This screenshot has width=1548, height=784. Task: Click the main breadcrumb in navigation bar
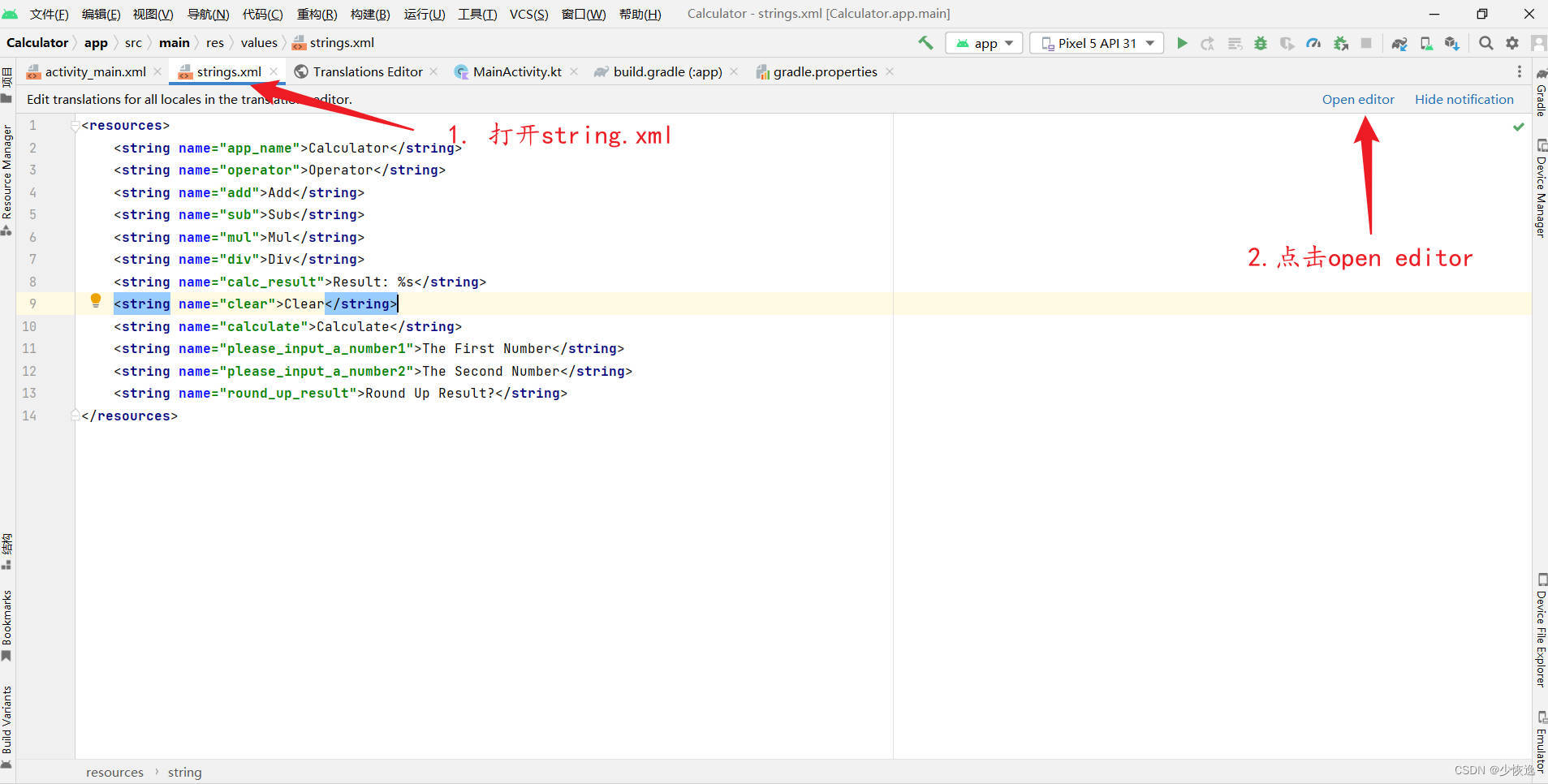174,42
